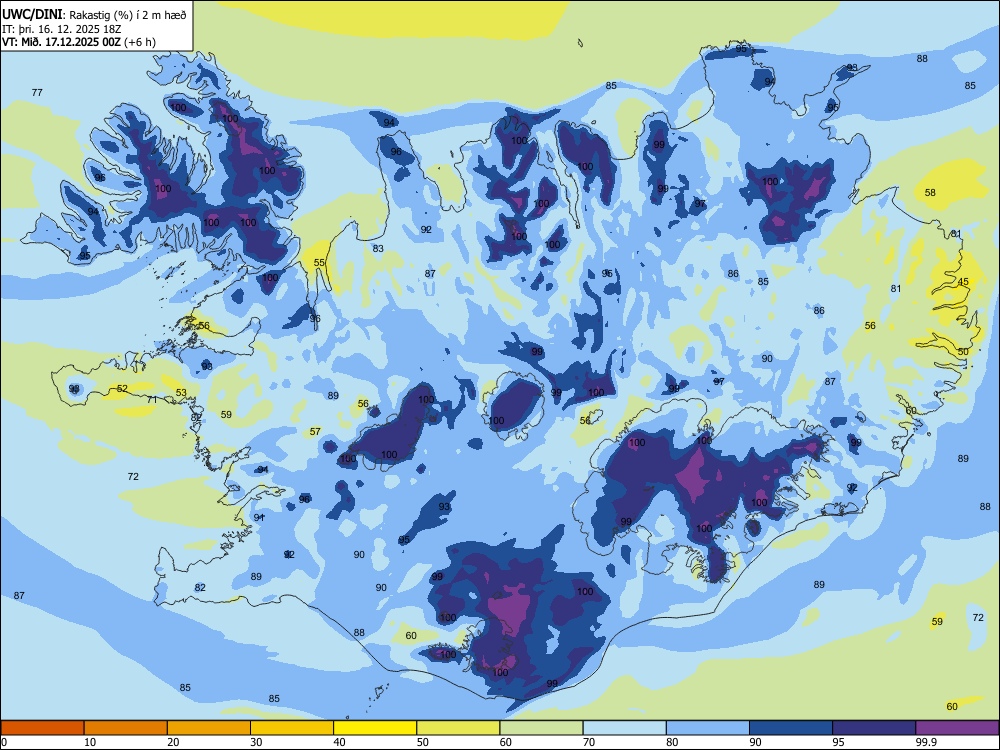The height and width of the screenshot is (750, 1000).
Task: Click the legend label '10'
Action: coord(90,742)
